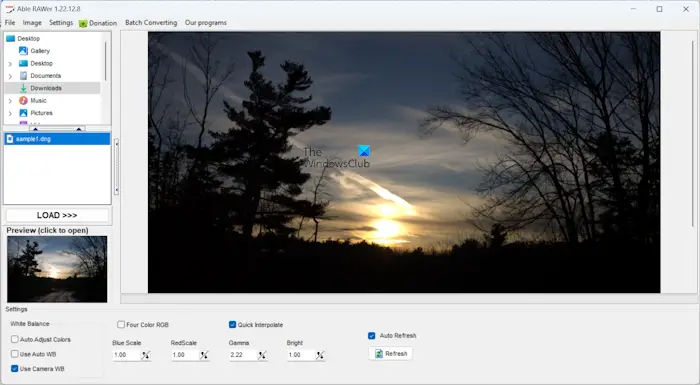Viewport: 700px width, 385px height.
Task: Click the Bright value field
Action: pyautogui.click(x=301, y=355)
